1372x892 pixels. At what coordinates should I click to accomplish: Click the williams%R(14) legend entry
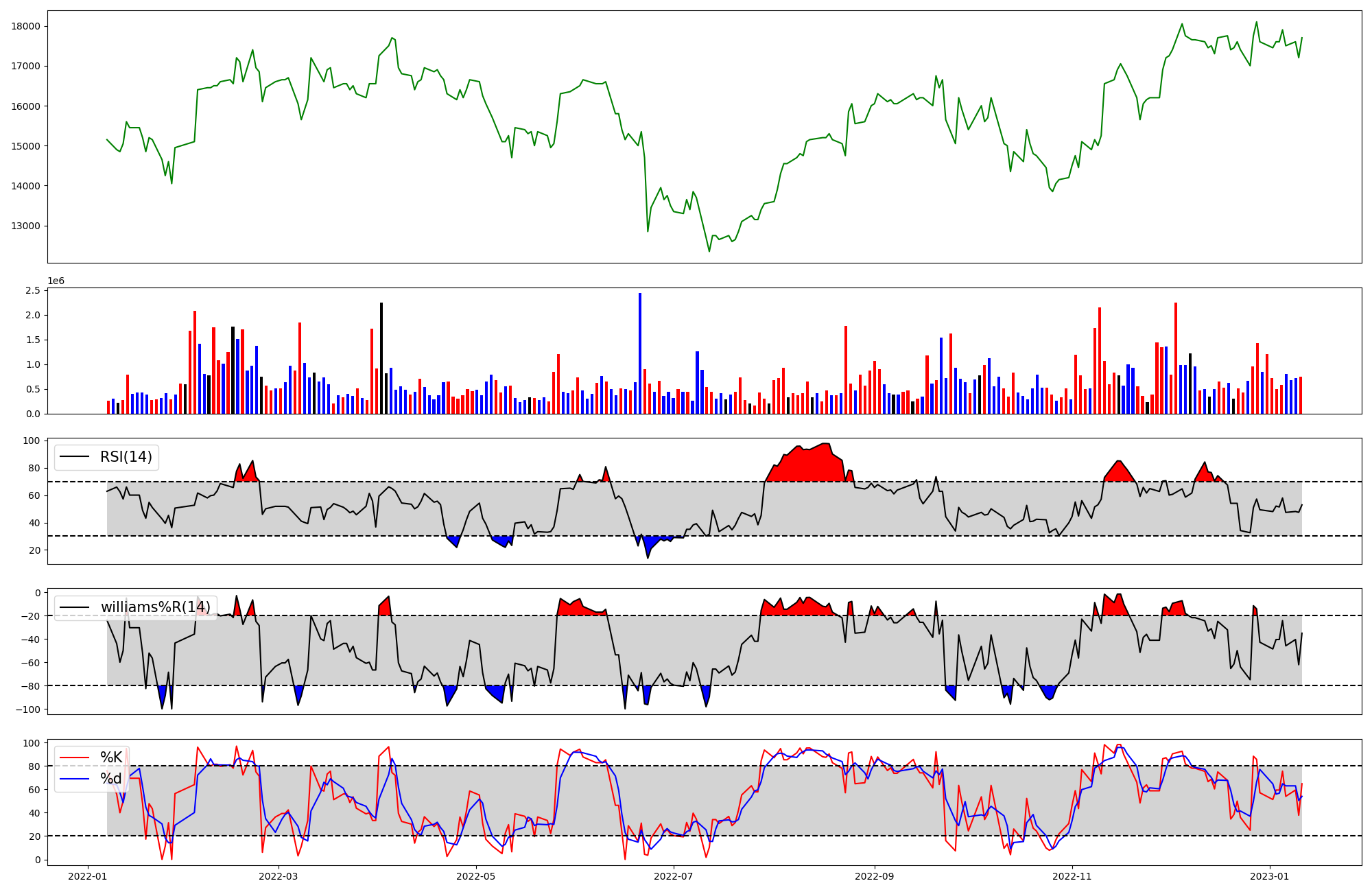[155, 607]
